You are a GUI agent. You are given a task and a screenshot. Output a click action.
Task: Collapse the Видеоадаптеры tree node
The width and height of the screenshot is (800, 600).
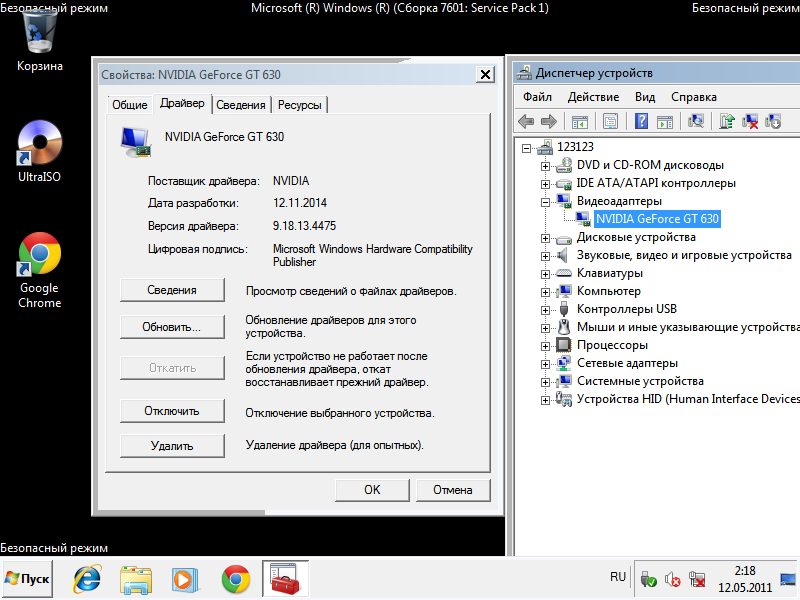pyautogui.click(x=545, y=201)
